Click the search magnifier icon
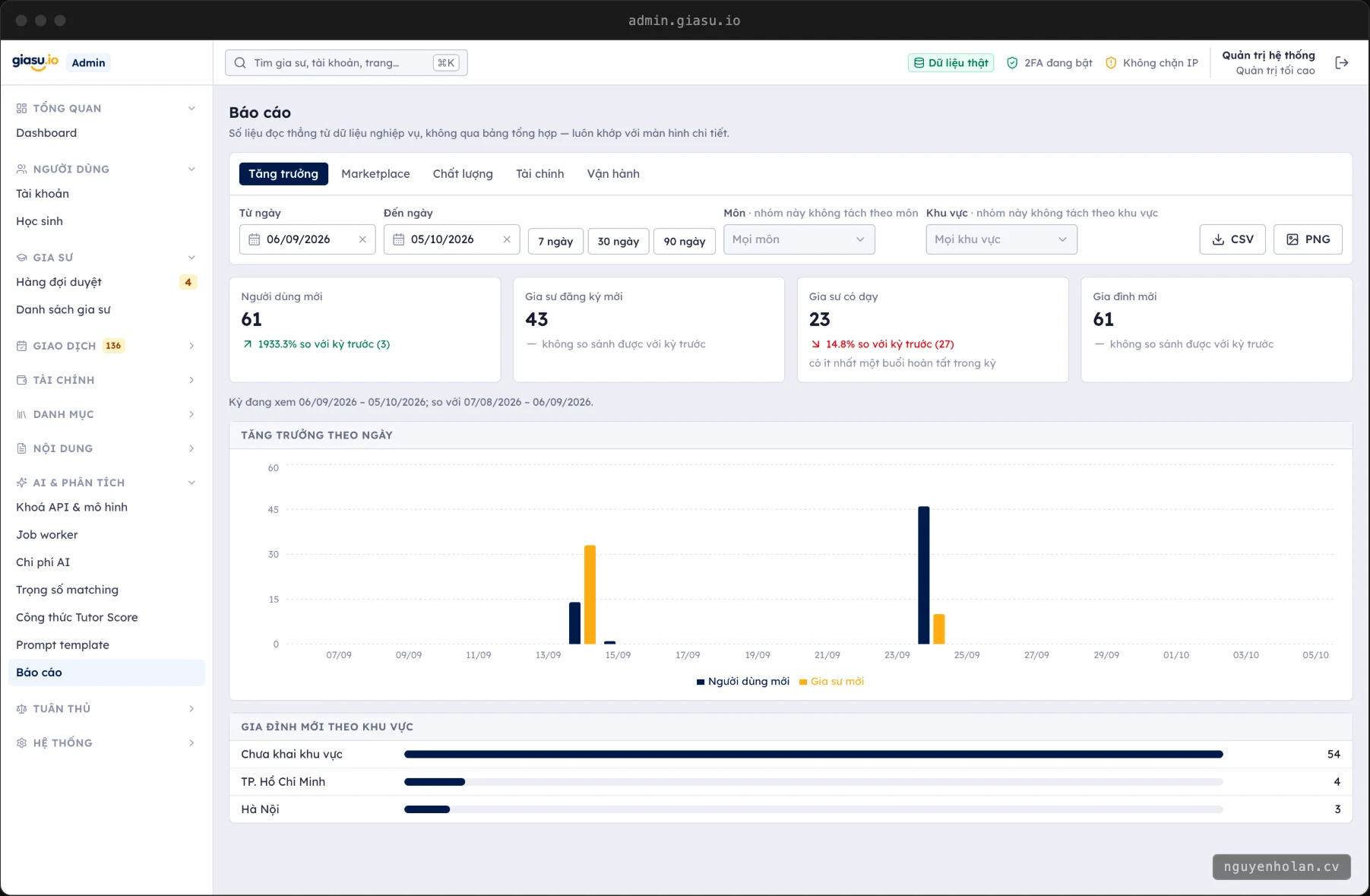The width and height of the screenshot is (1370, 896). point(240,63)
